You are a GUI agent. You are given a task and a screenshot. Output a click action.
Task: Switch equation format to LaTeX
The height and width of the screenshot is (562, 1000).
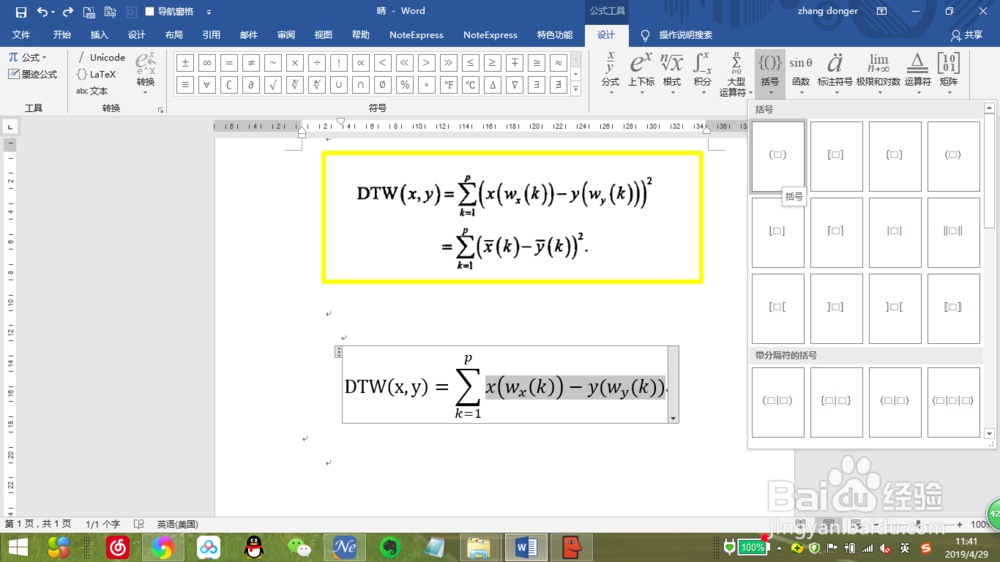[x=96, y=75]
